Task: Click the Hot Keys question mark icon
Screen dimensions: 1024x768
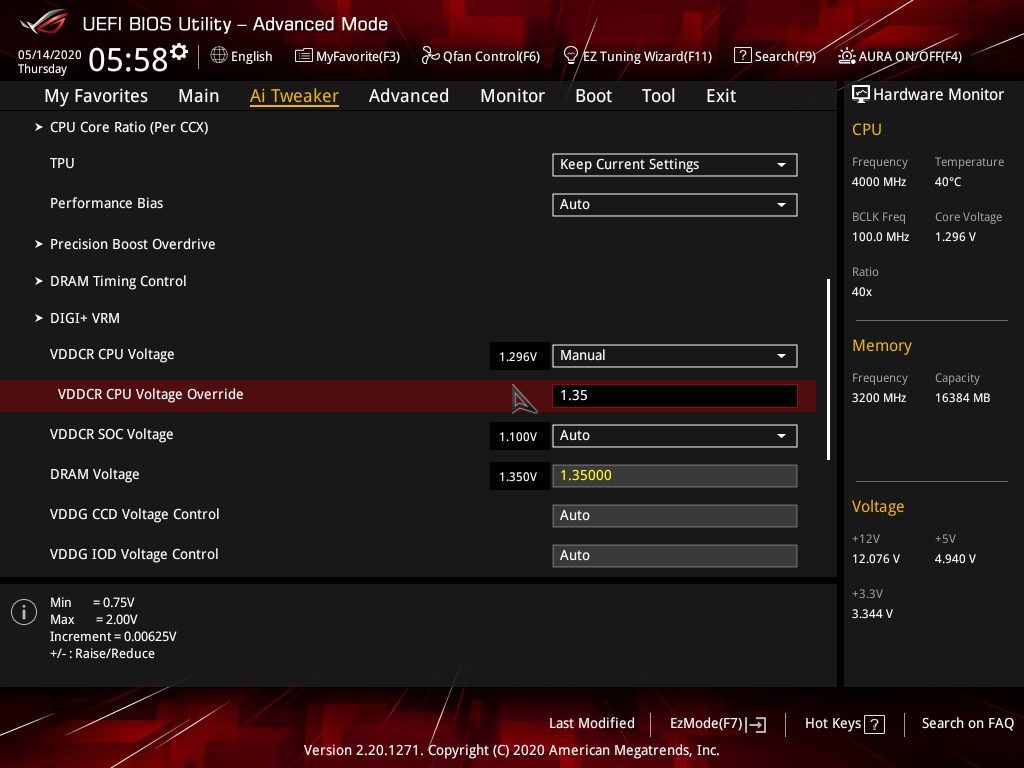Action: coord(874,724)
